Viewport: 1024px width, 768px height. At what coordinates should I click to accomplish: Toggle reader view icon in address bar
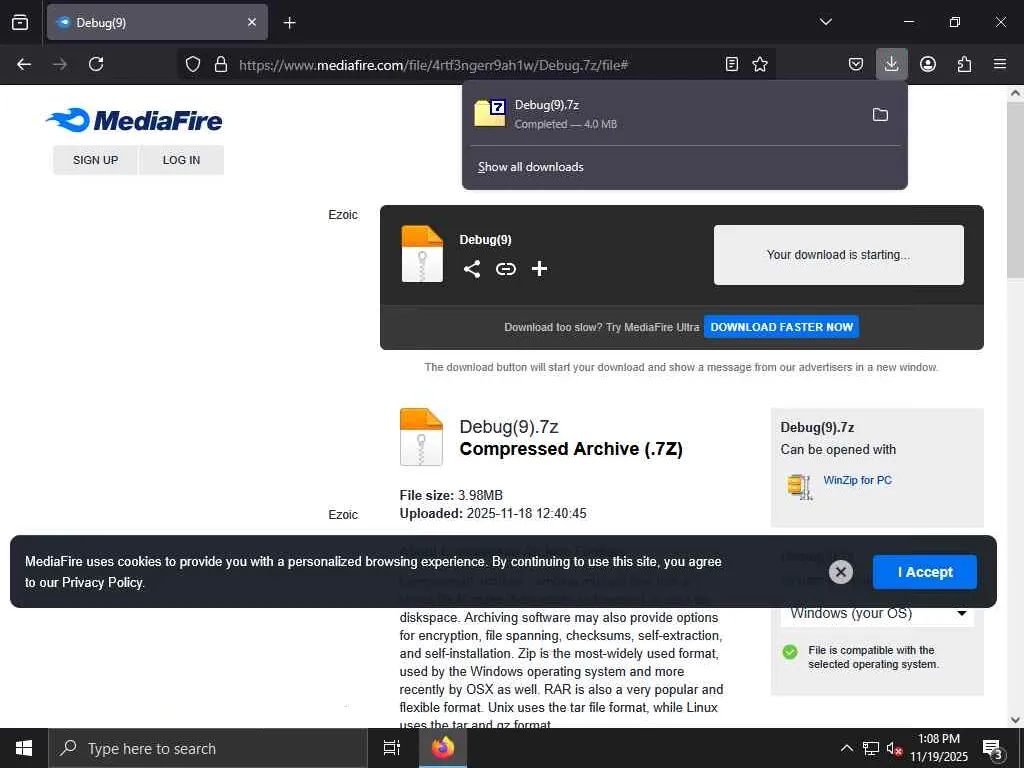732,64
